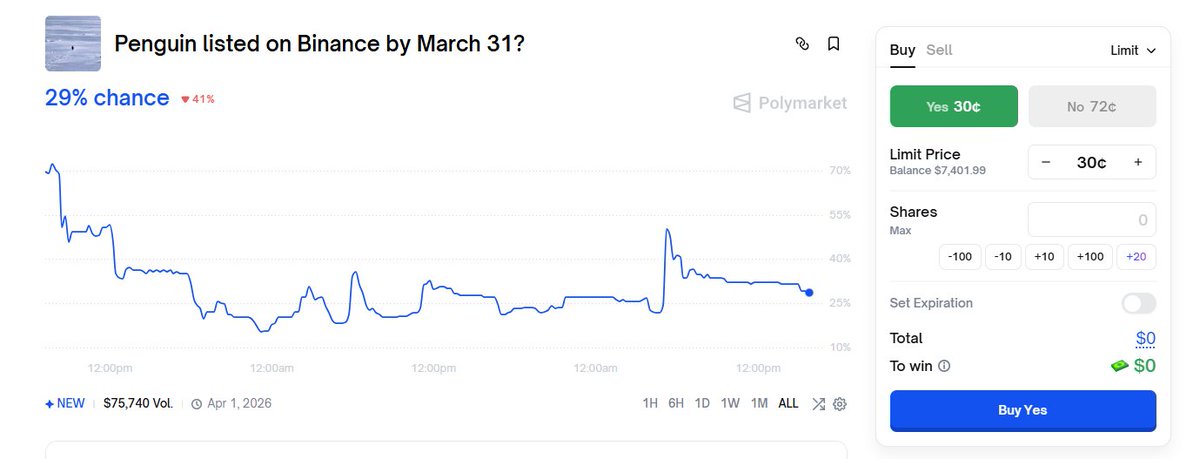1200x459 pixels.
Task: Increase limit price with plus button
Action: click(x=1138, y=162)
